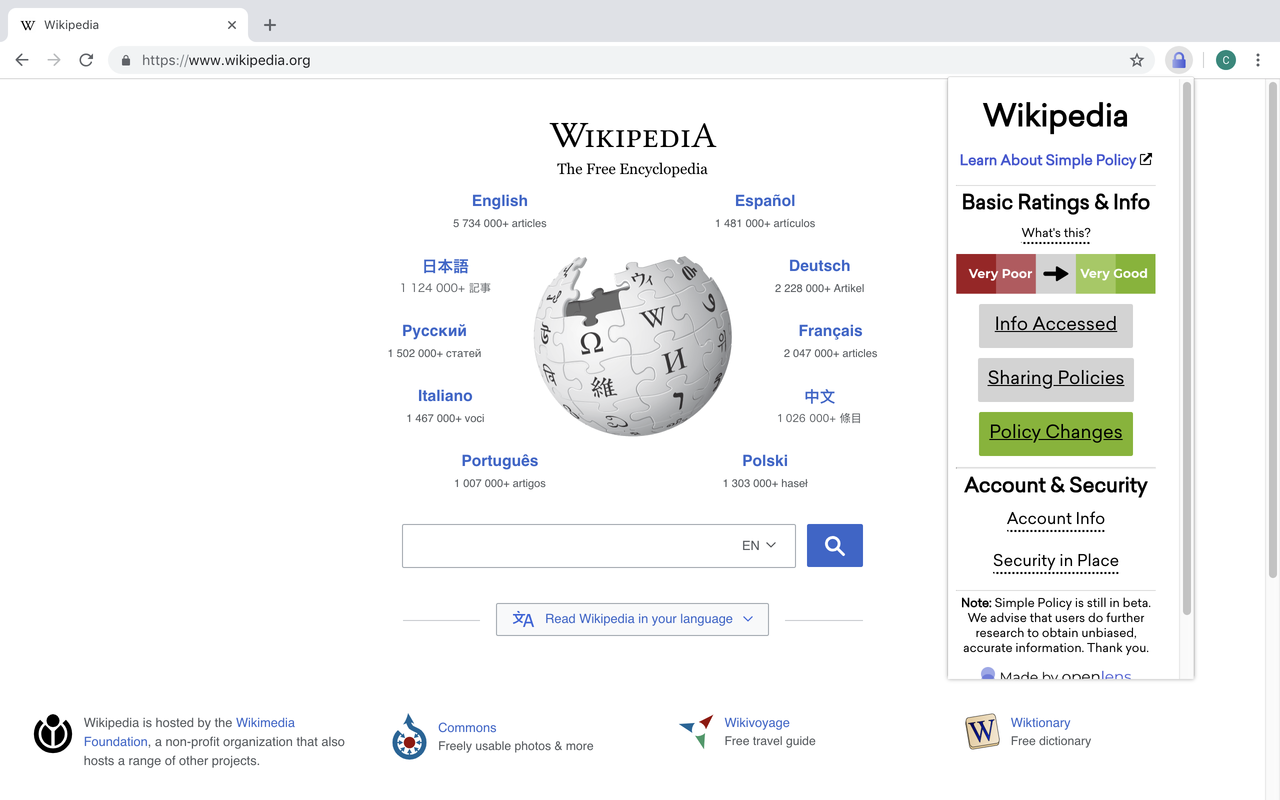Viewport: 1280px width, 800px height.
Task: Click the Commons logo icon
Action: 409,736
